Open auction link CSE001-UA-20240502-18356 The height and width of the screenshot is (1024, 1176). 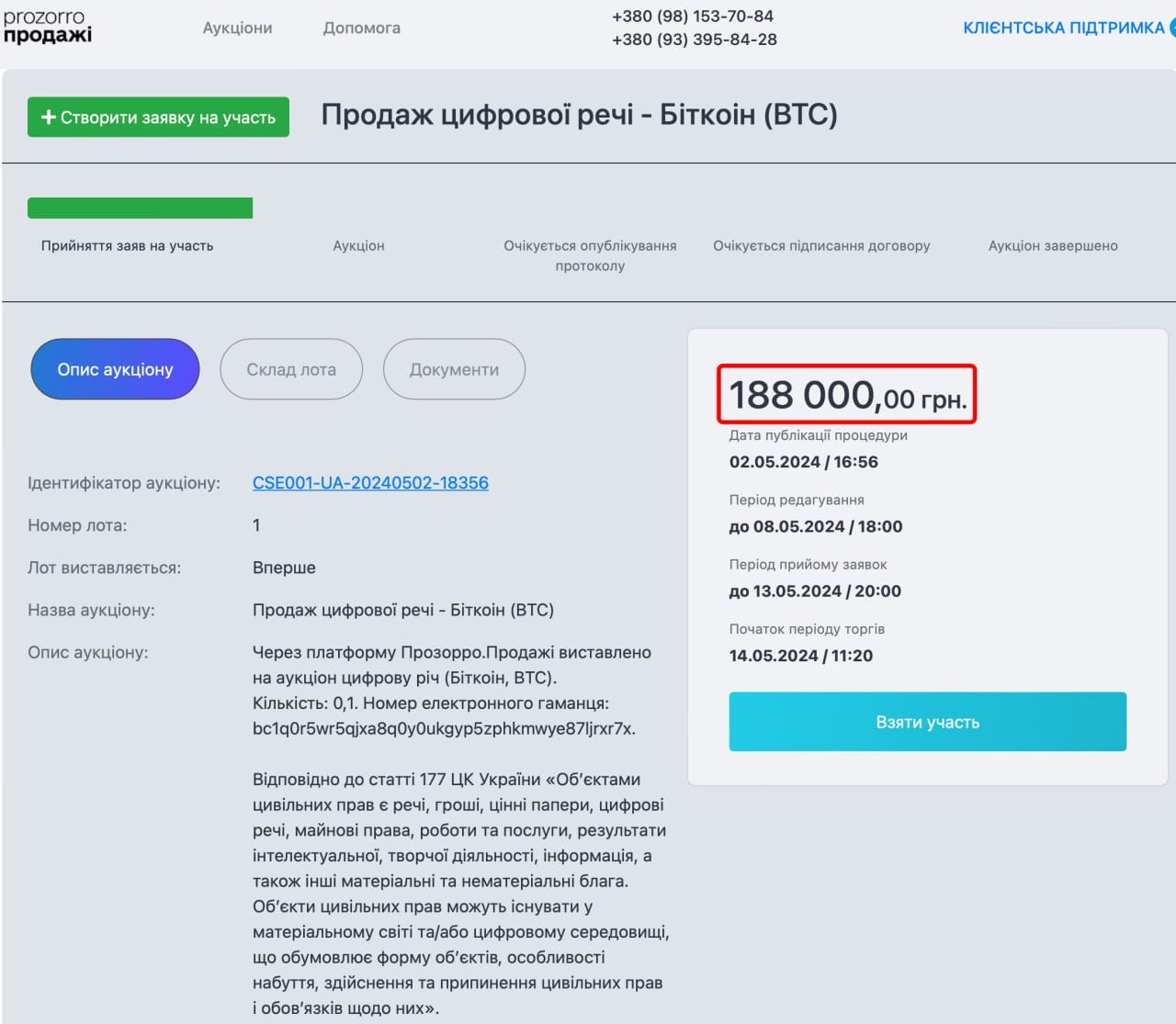(x=370, y=483)
